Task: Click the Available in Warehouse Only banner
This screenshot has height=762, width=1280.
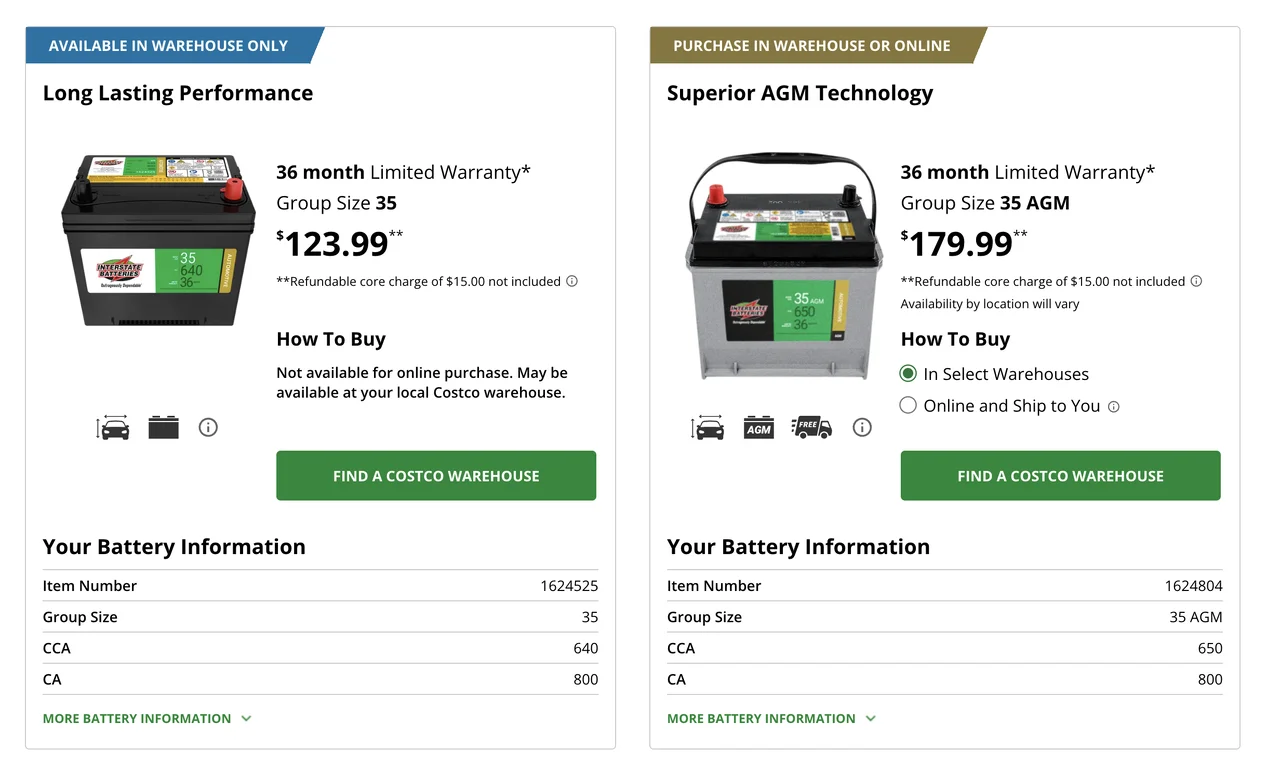Action: click(168, 46)
